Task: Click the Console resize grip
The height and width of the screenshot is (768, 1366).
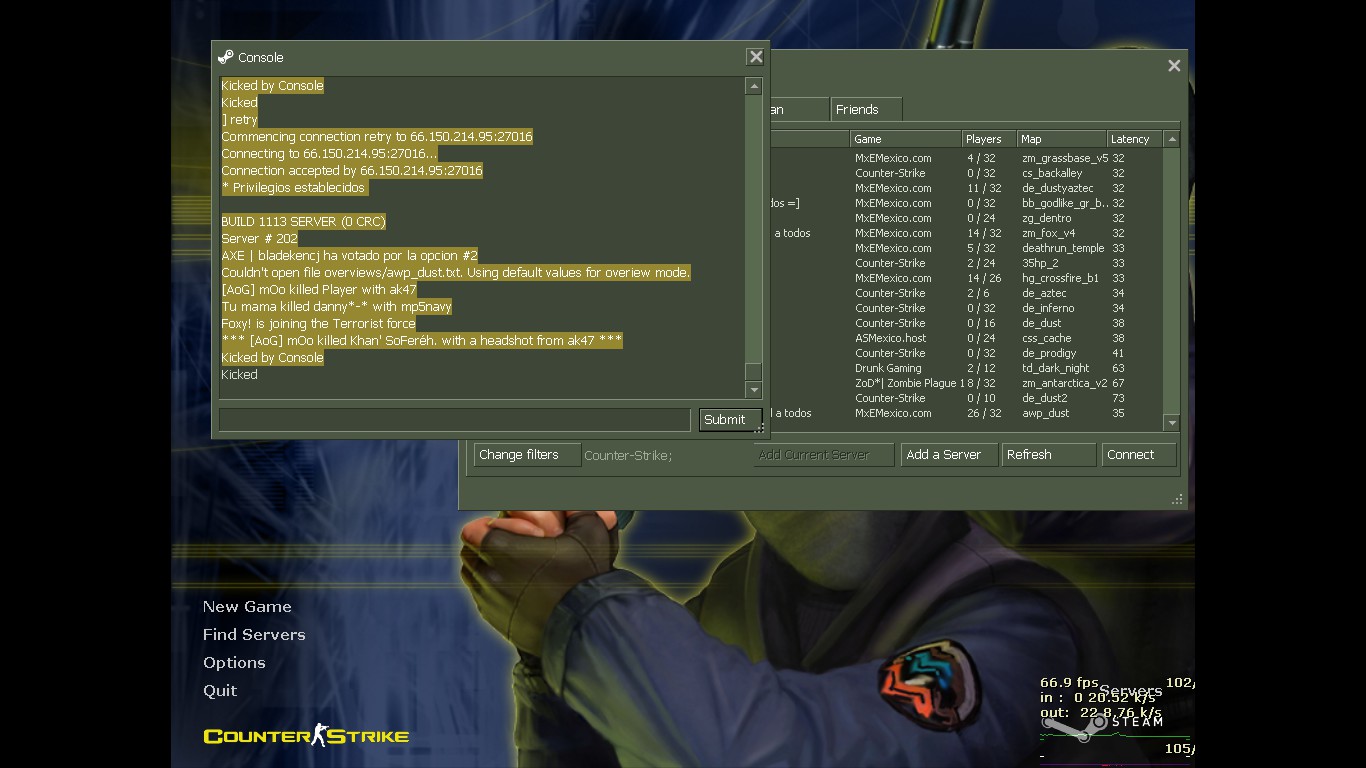Action: 760,429
